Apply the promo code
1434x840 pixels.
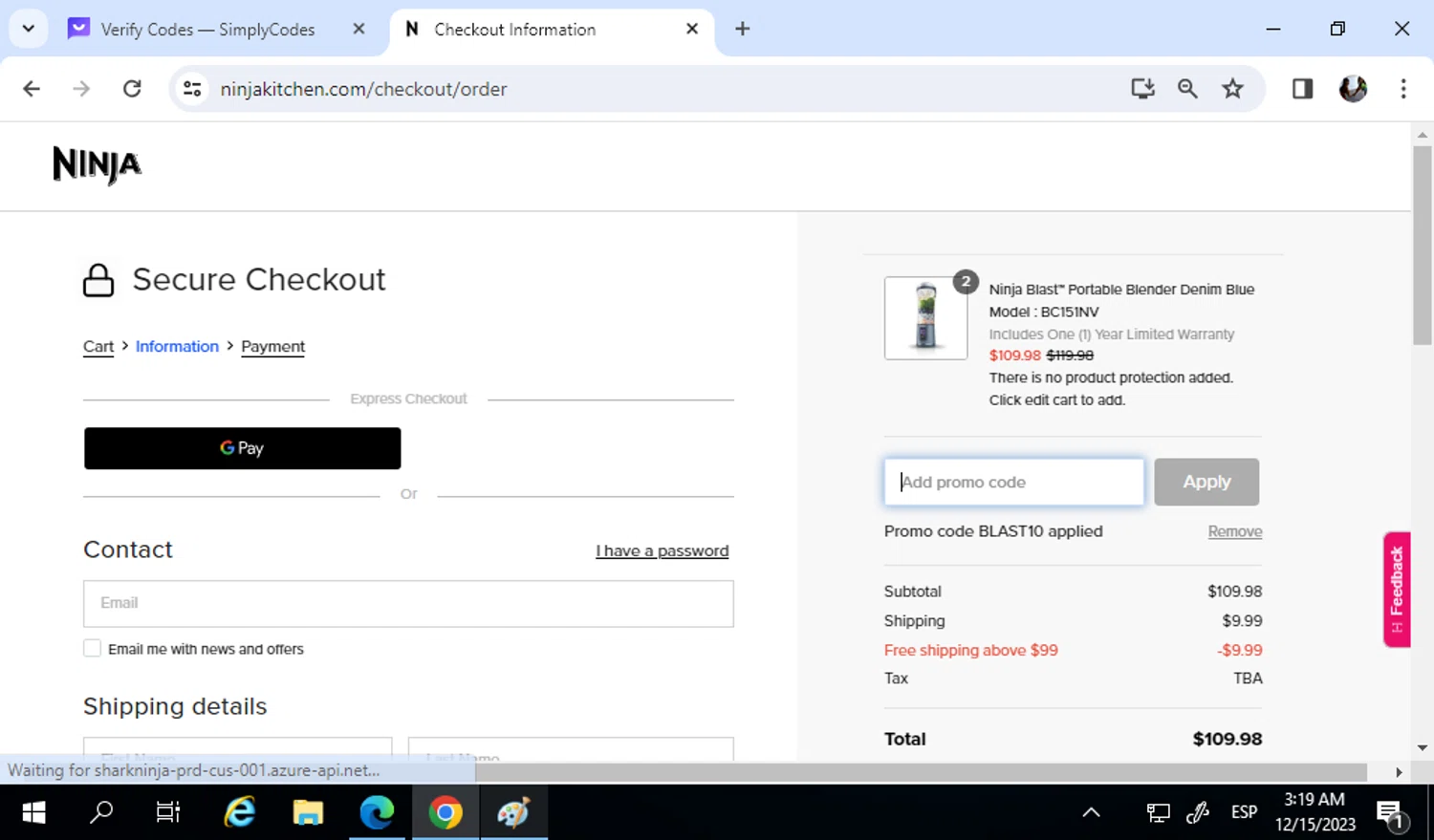[1206, 482]
